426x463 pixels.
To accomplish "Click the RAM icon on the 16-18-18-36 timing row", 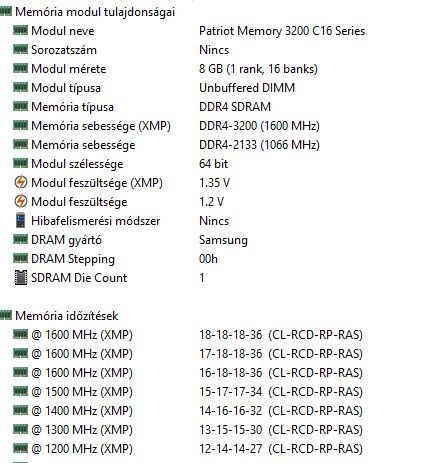I will (x=20, y=372).
